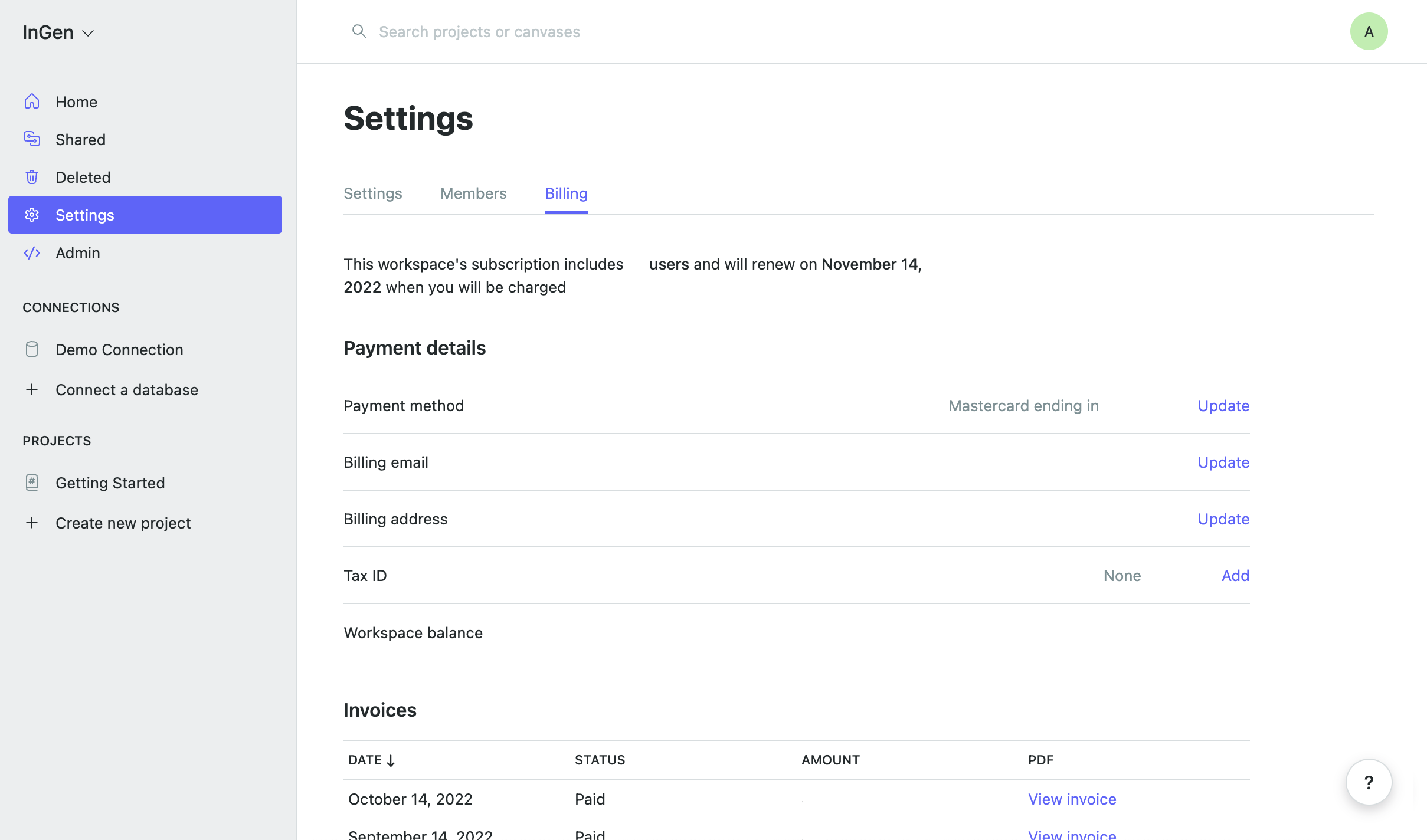Screen dimensions: 1427x840
Task: Click the Home house icon
Action: (32, 101)
